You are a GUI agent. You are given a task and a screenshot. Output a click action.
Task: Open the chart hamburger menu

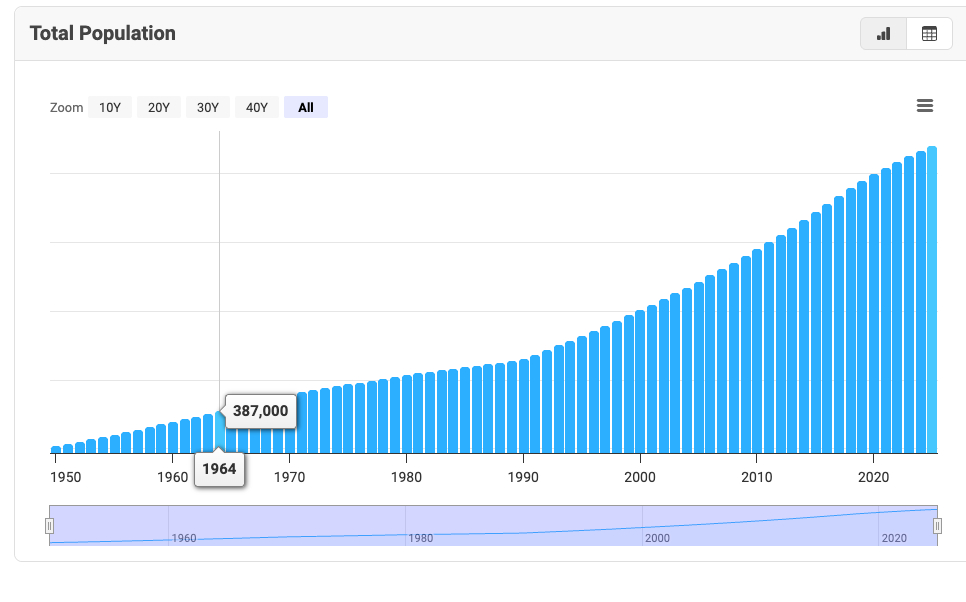925,106
